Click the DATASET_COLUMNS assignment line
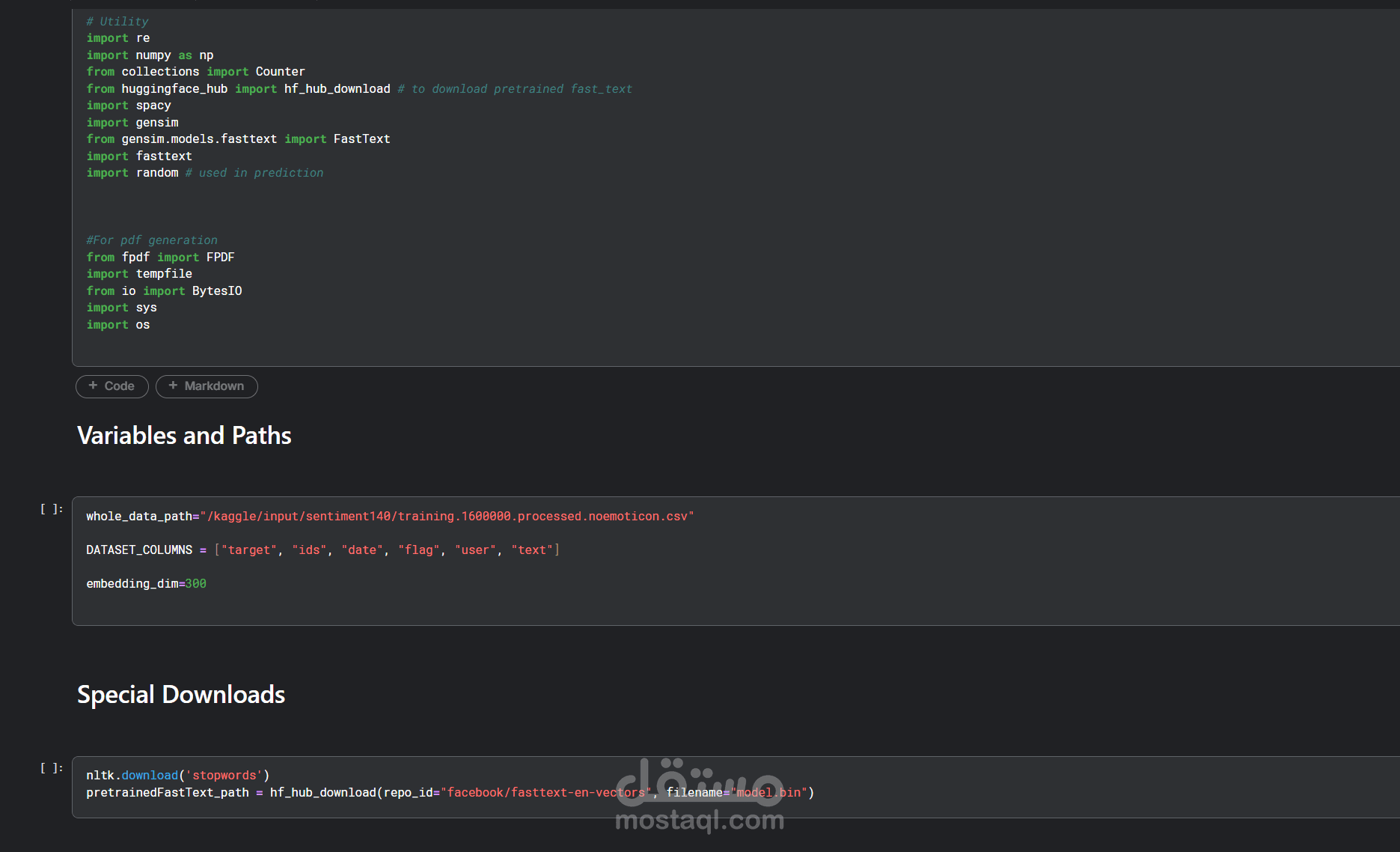The image size is (1400, 852). coord(323,550)
